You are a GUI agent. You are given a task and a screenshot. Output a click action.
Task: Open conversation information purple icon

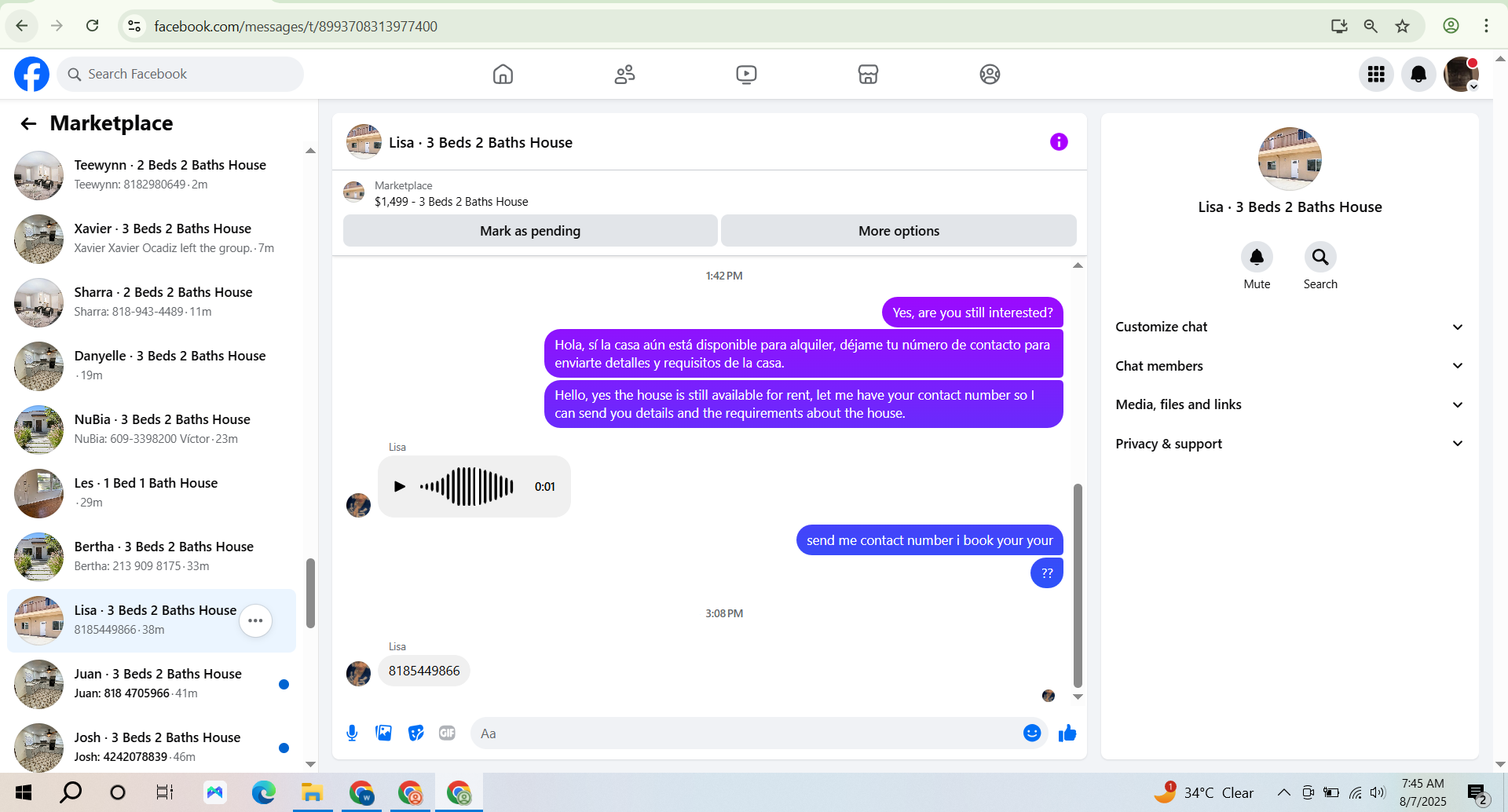click(1059, 142)
